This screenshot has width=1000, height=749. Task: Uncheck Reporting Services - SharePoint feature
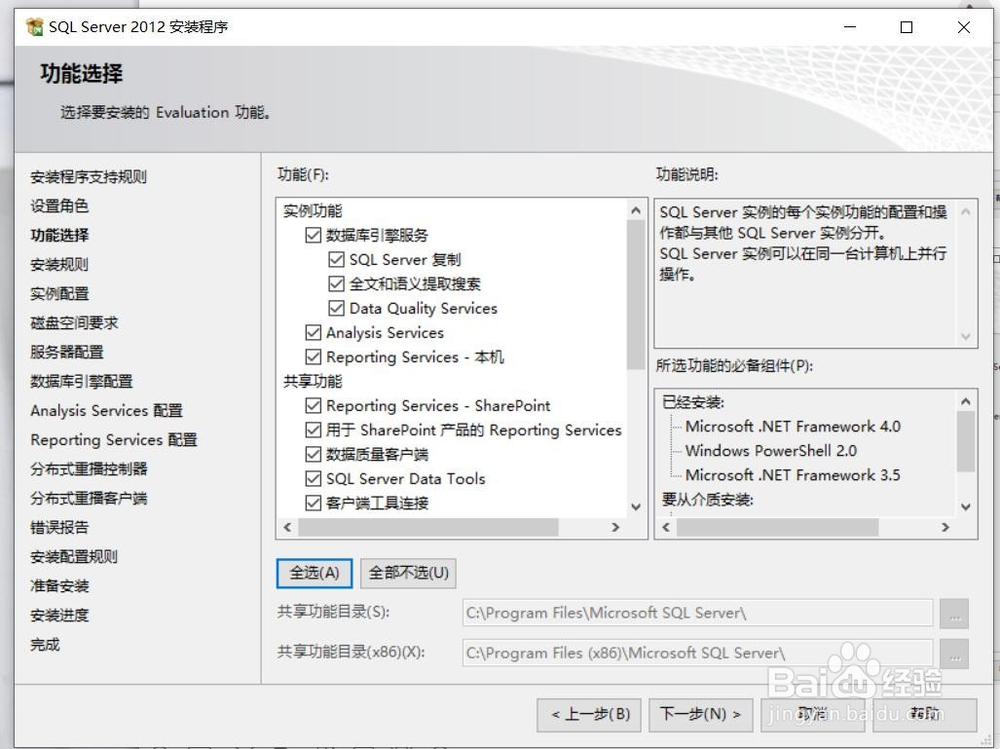pyautogui.click(x=313, y=406)
